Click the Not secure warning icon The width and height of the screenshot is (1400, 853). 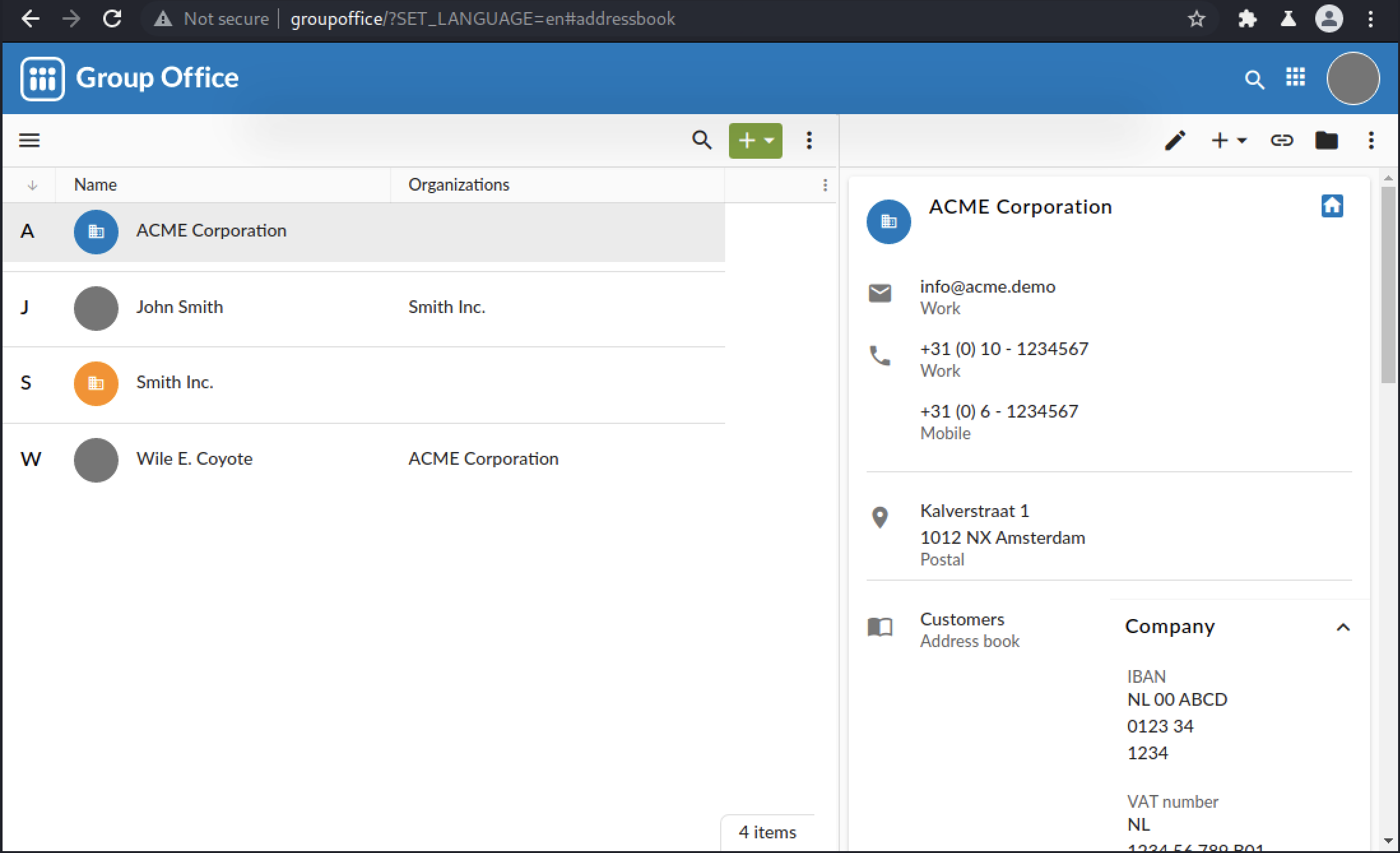(x=163, y=18)
